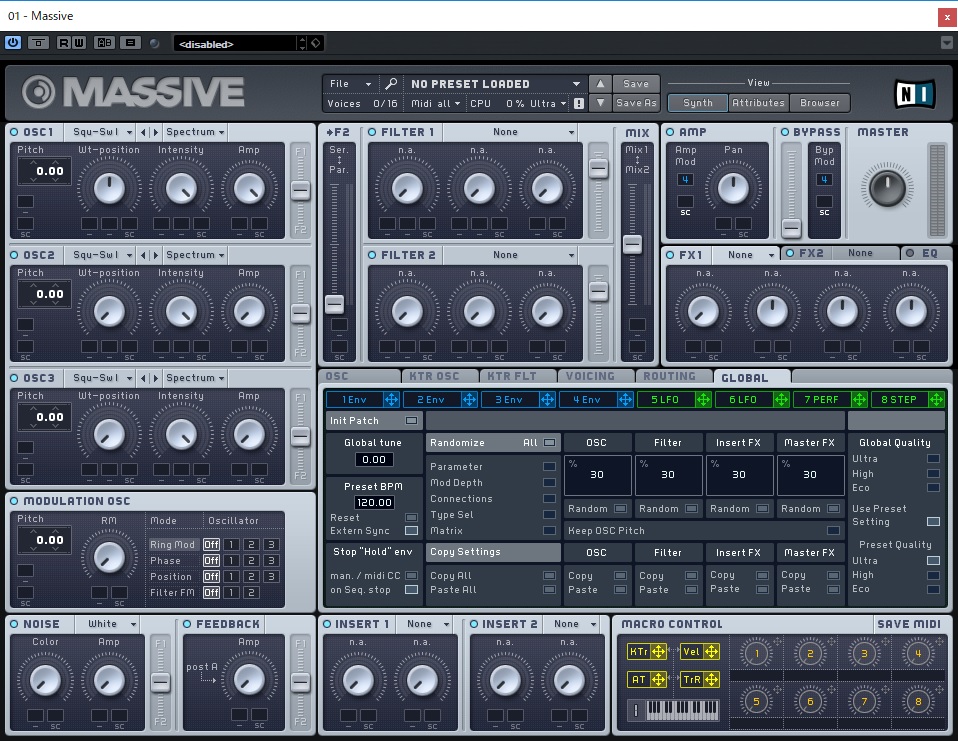Click the Preset BPM value field
The height and width of the screenshot is (741, 958).
(x=374, y=502)
